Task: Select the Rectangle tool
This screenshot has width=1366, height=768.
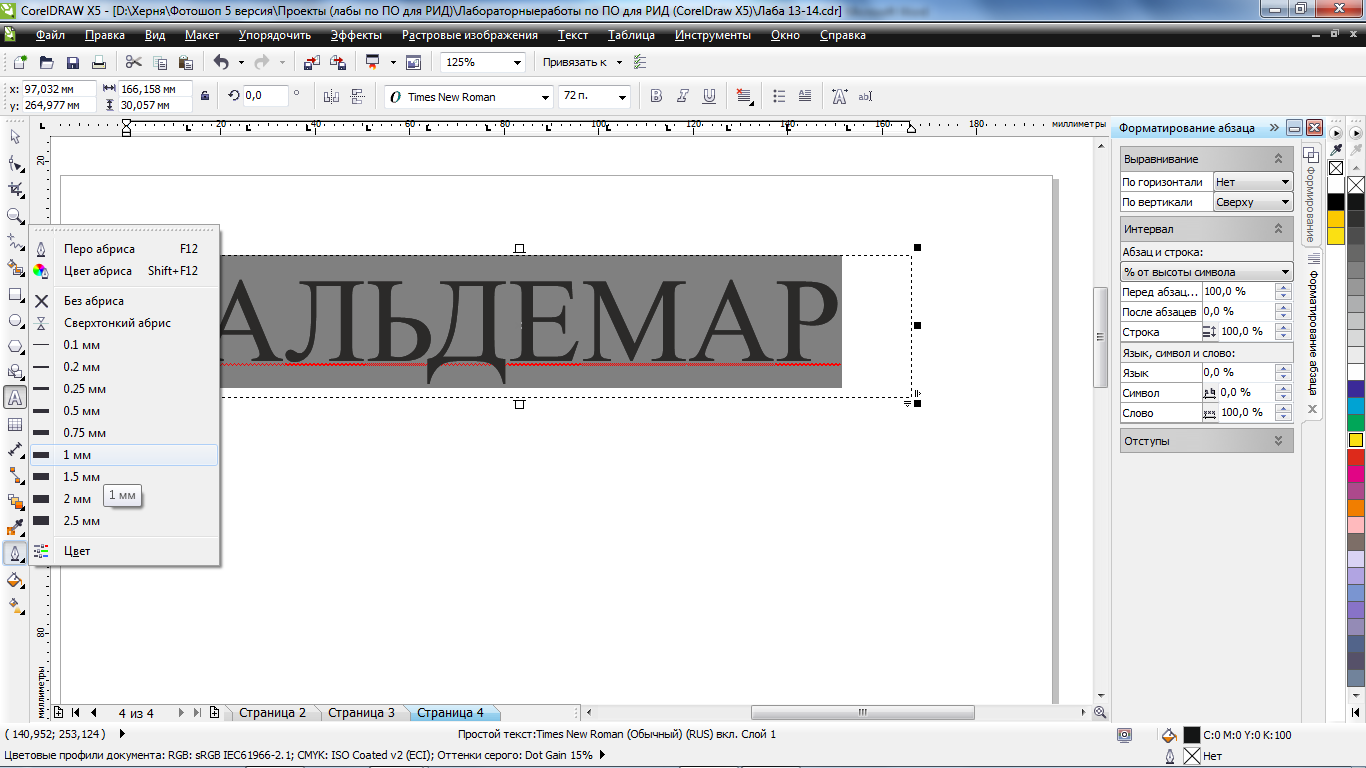Action: 15,295
